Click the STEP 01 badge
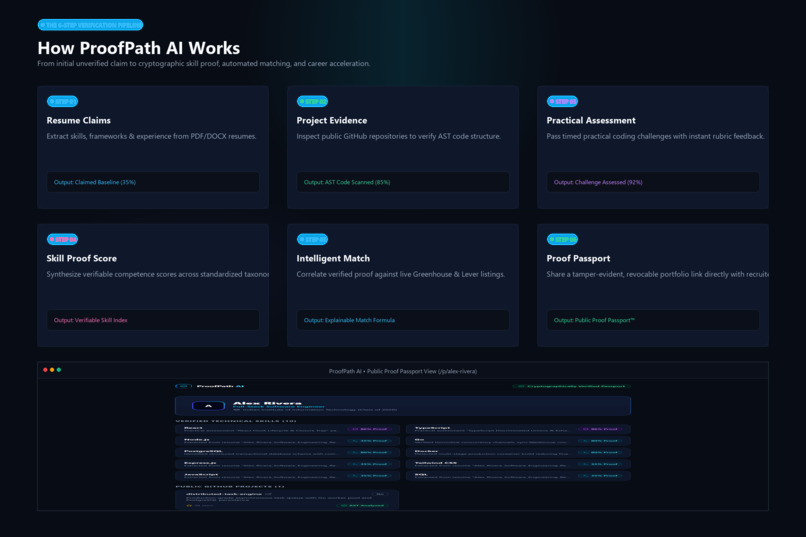The width and height of the screenshot is (806, 537). [62, 101]
